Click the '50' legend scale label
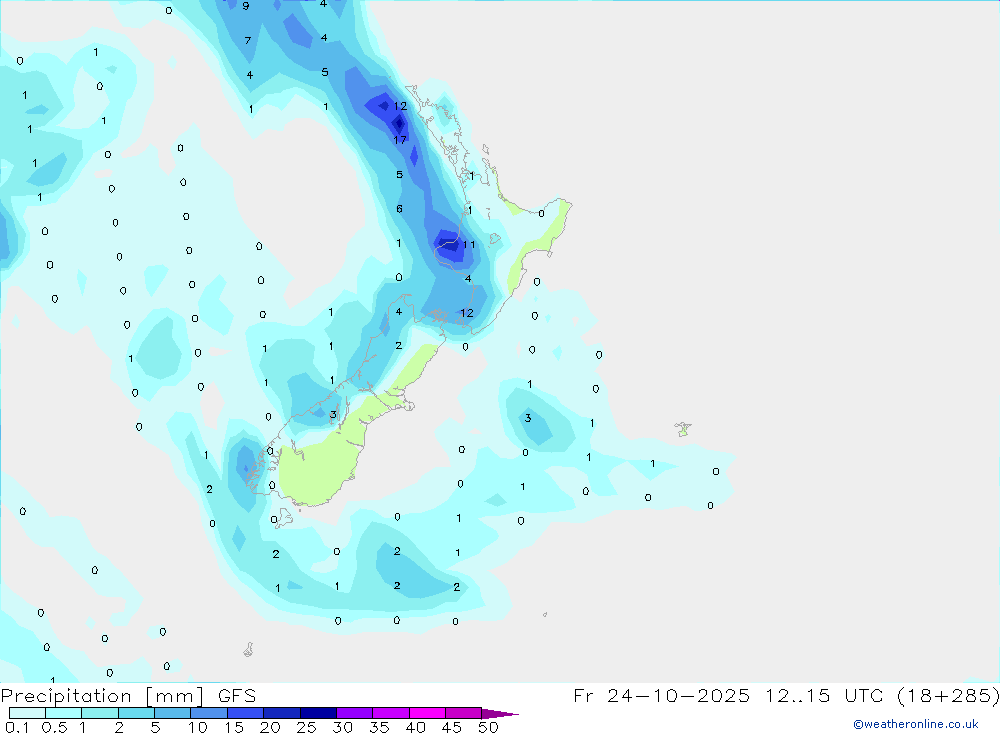Screen dimensions: 1000x733 click(488, 727)
